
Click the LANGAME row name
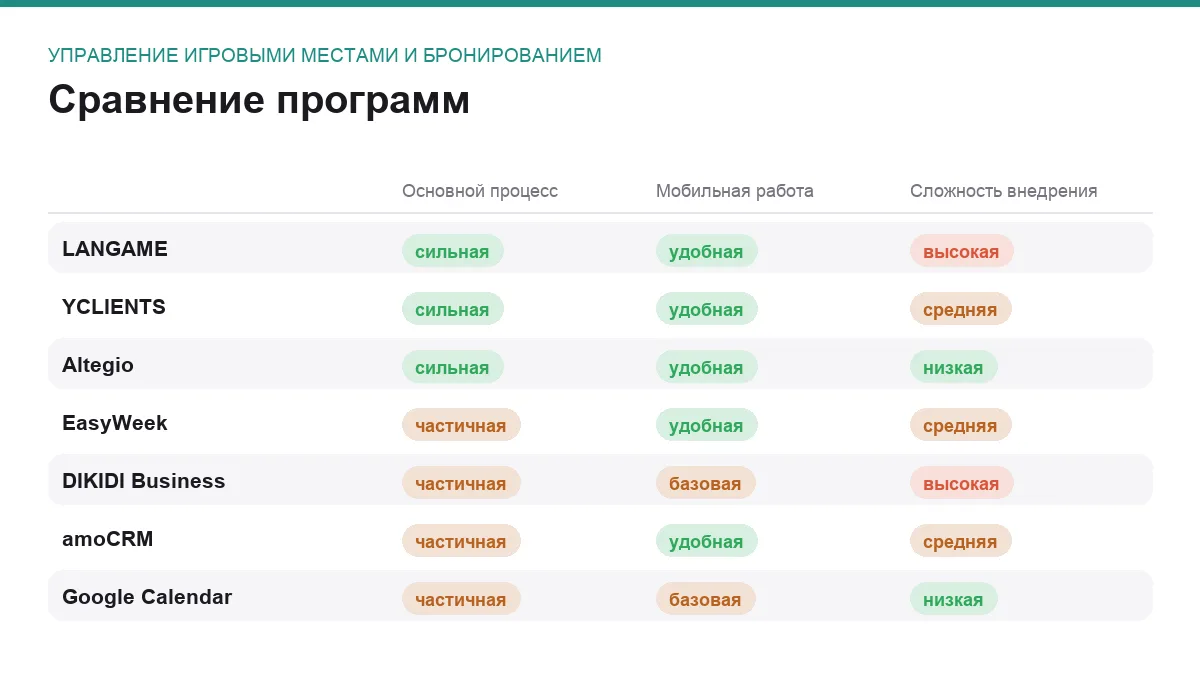tap(115, 249)
